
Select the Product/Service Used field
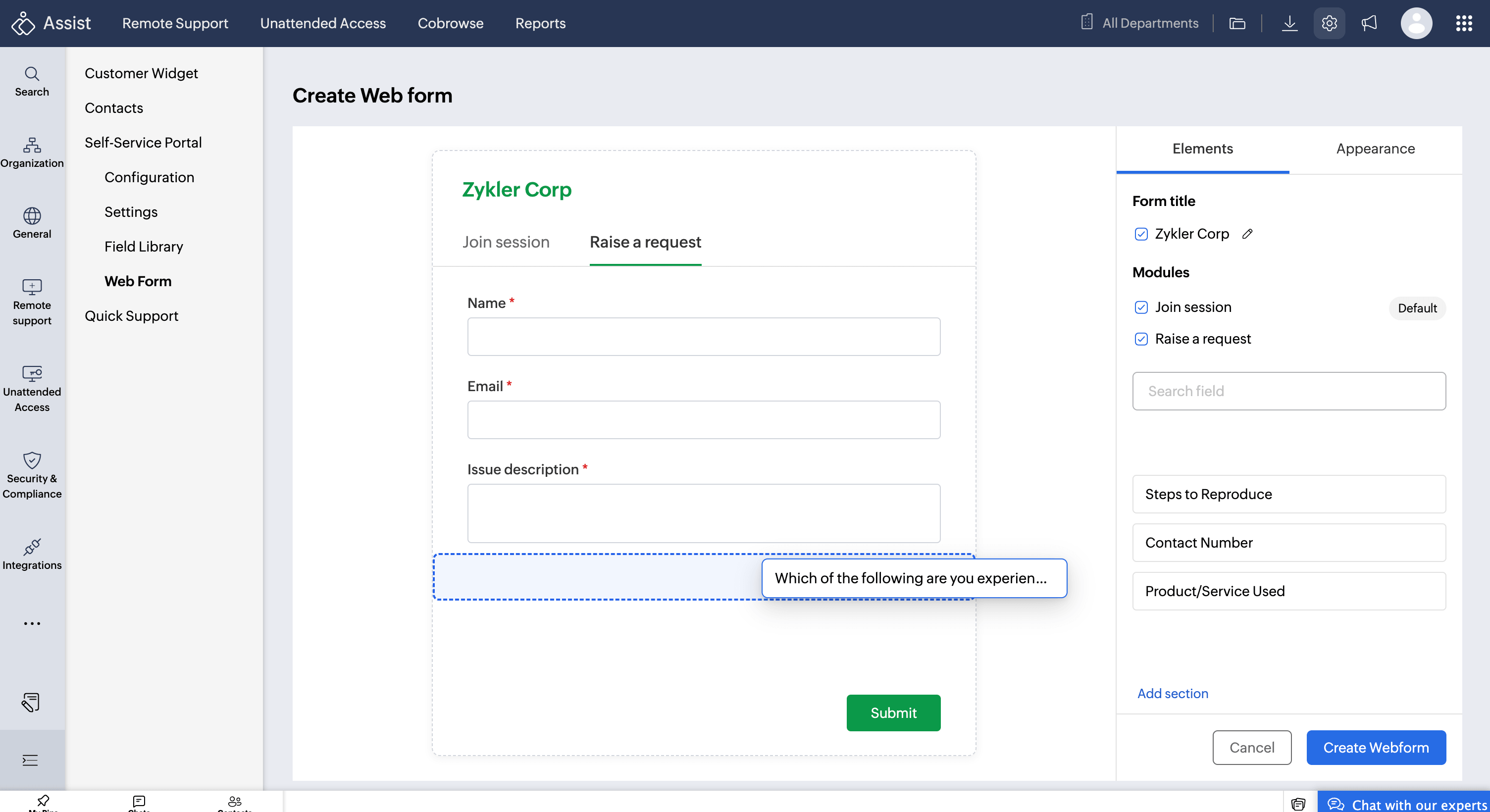pyautogui.click(x=1289, y=592)
